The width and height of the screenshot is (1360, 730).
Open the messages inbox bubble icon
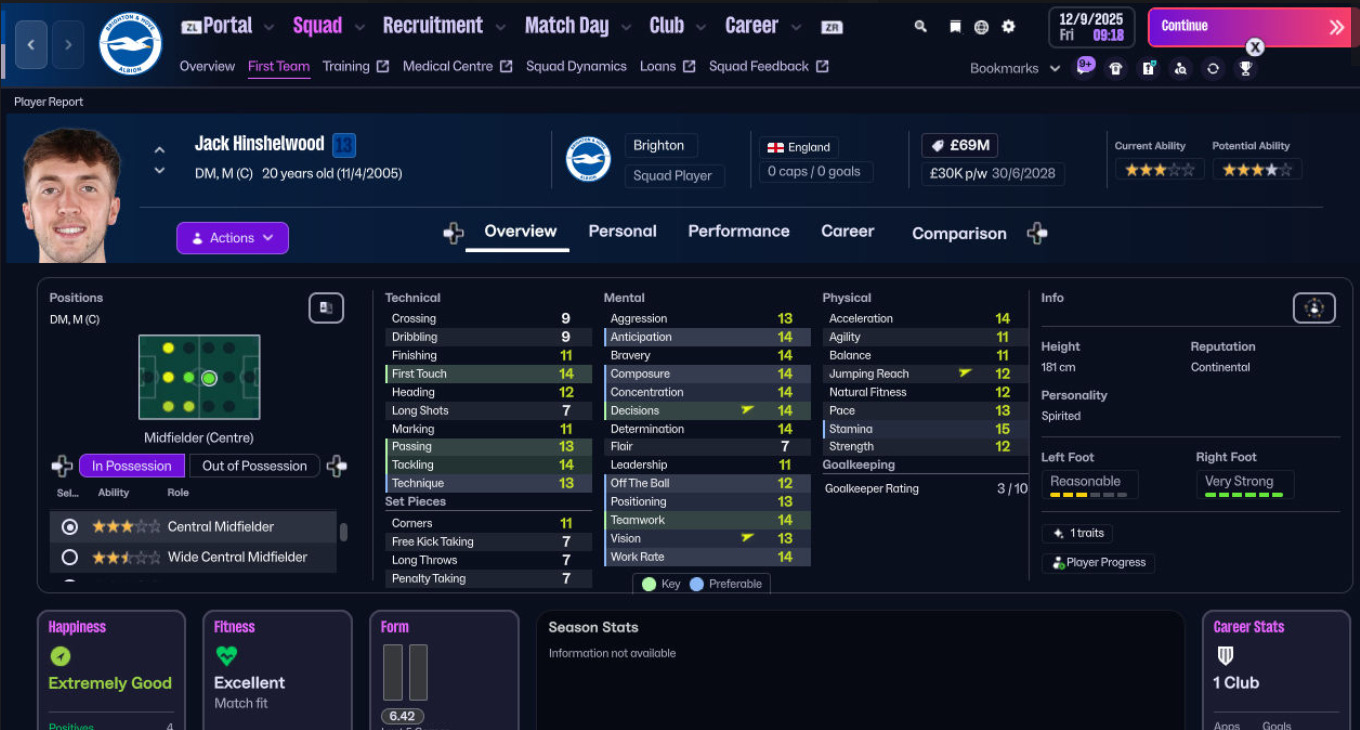click(1085, 67)
